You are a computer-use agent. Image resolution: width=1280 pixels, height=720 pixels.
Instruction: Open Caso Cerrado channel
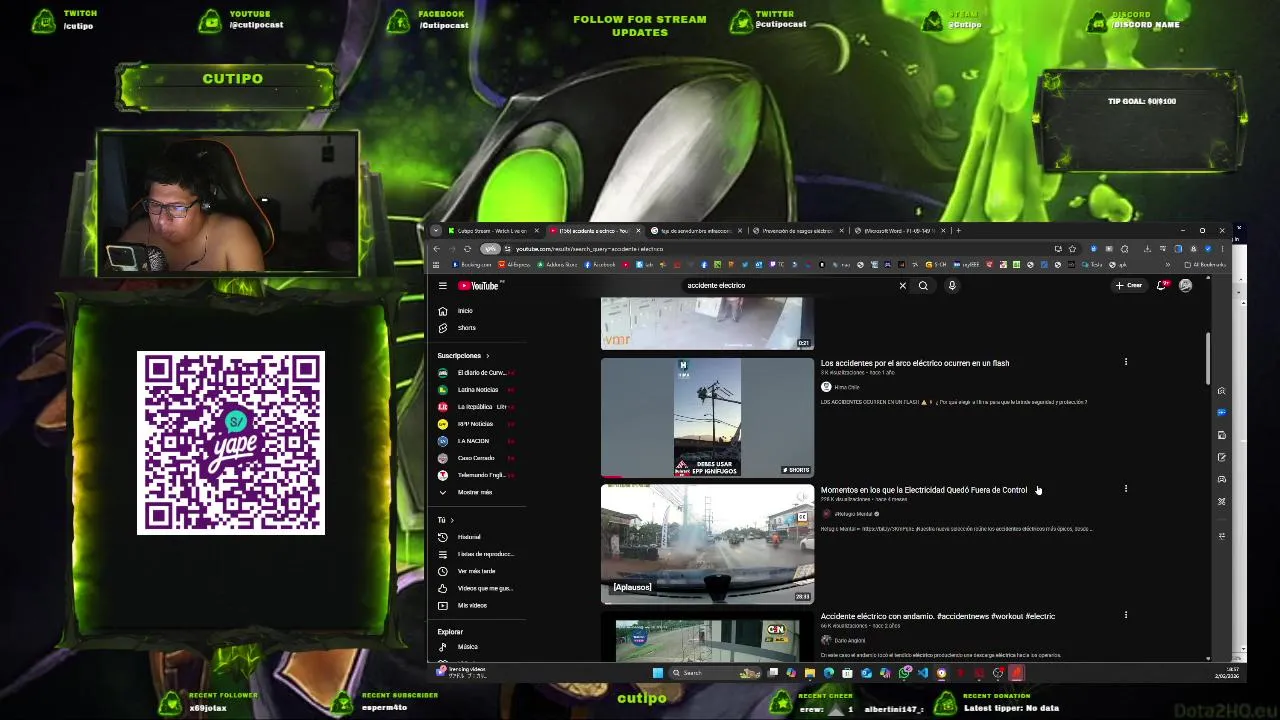pos(476,458)
